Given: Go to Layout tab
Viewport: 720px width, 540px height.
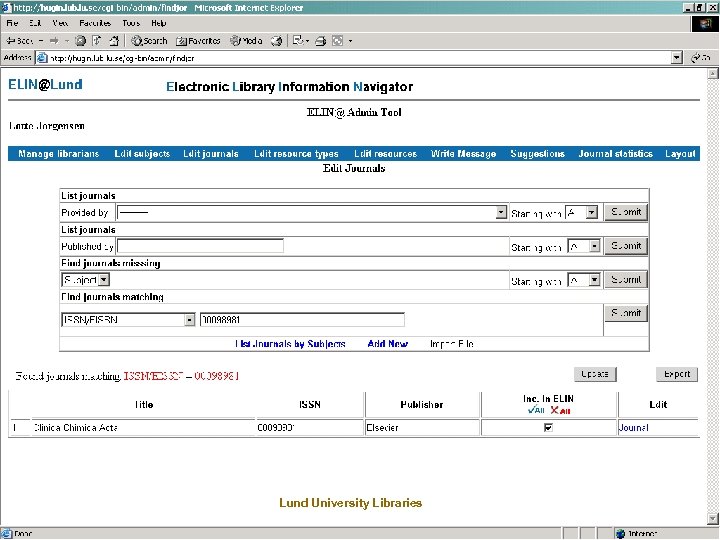Looking at the screenshot, I should [x=680, y=154].
